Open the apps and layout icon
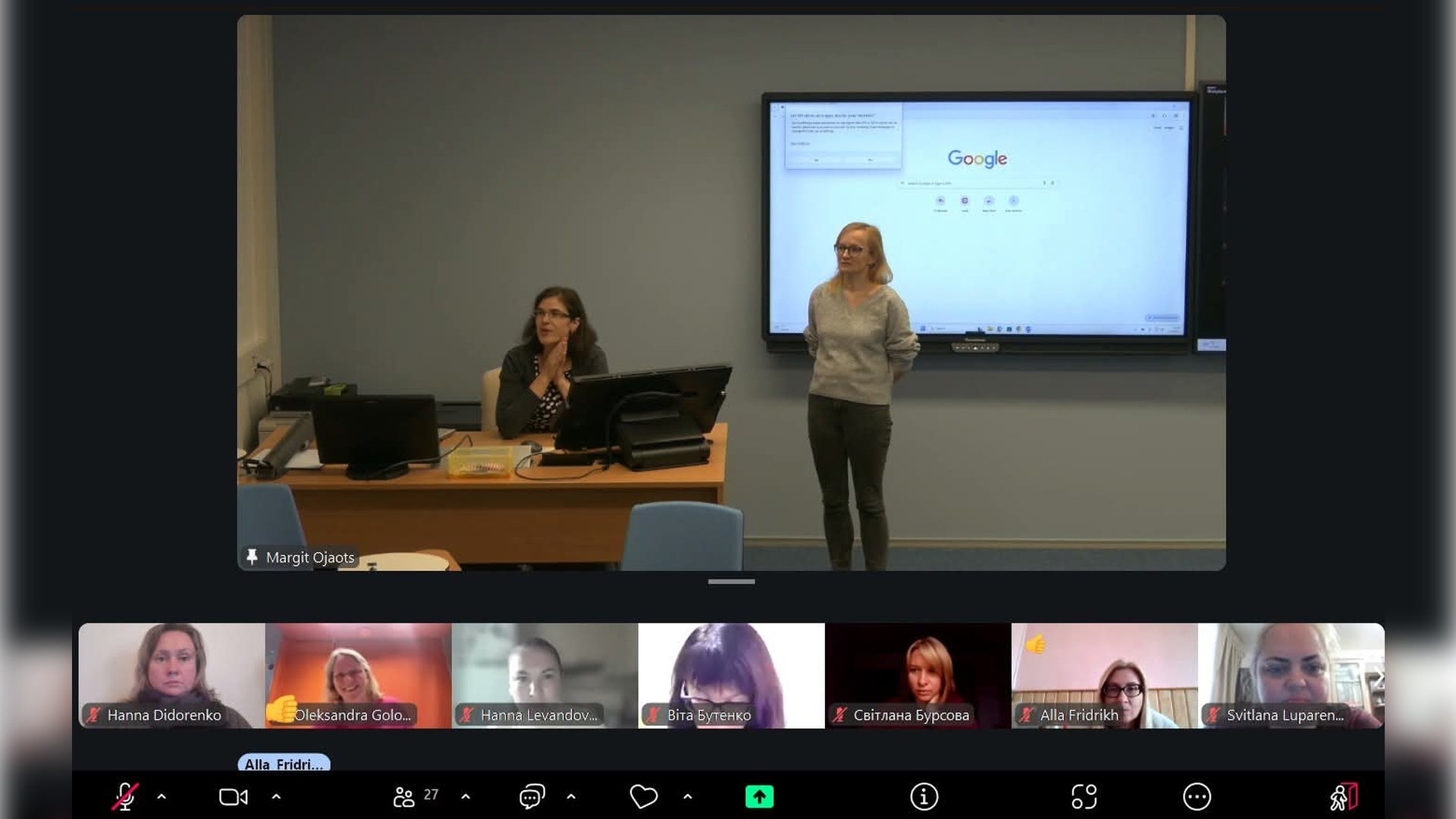 (x=1084, y=797)
